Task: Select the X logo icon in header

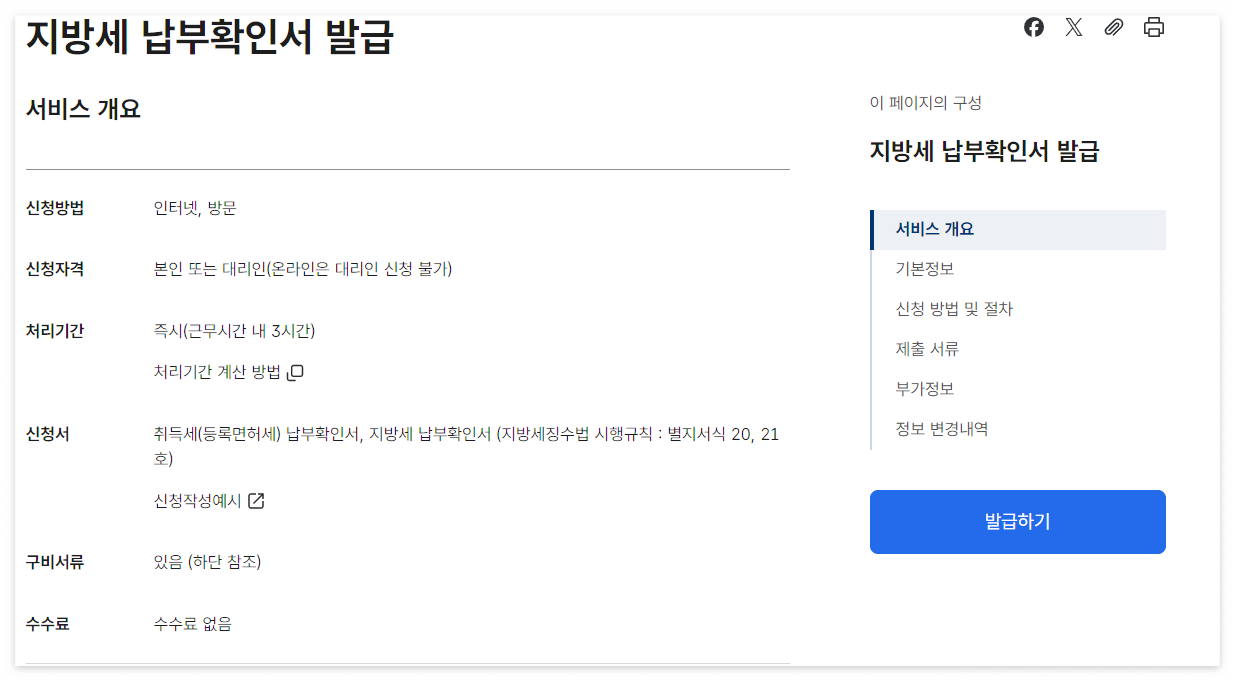Action: [1073, 27]
